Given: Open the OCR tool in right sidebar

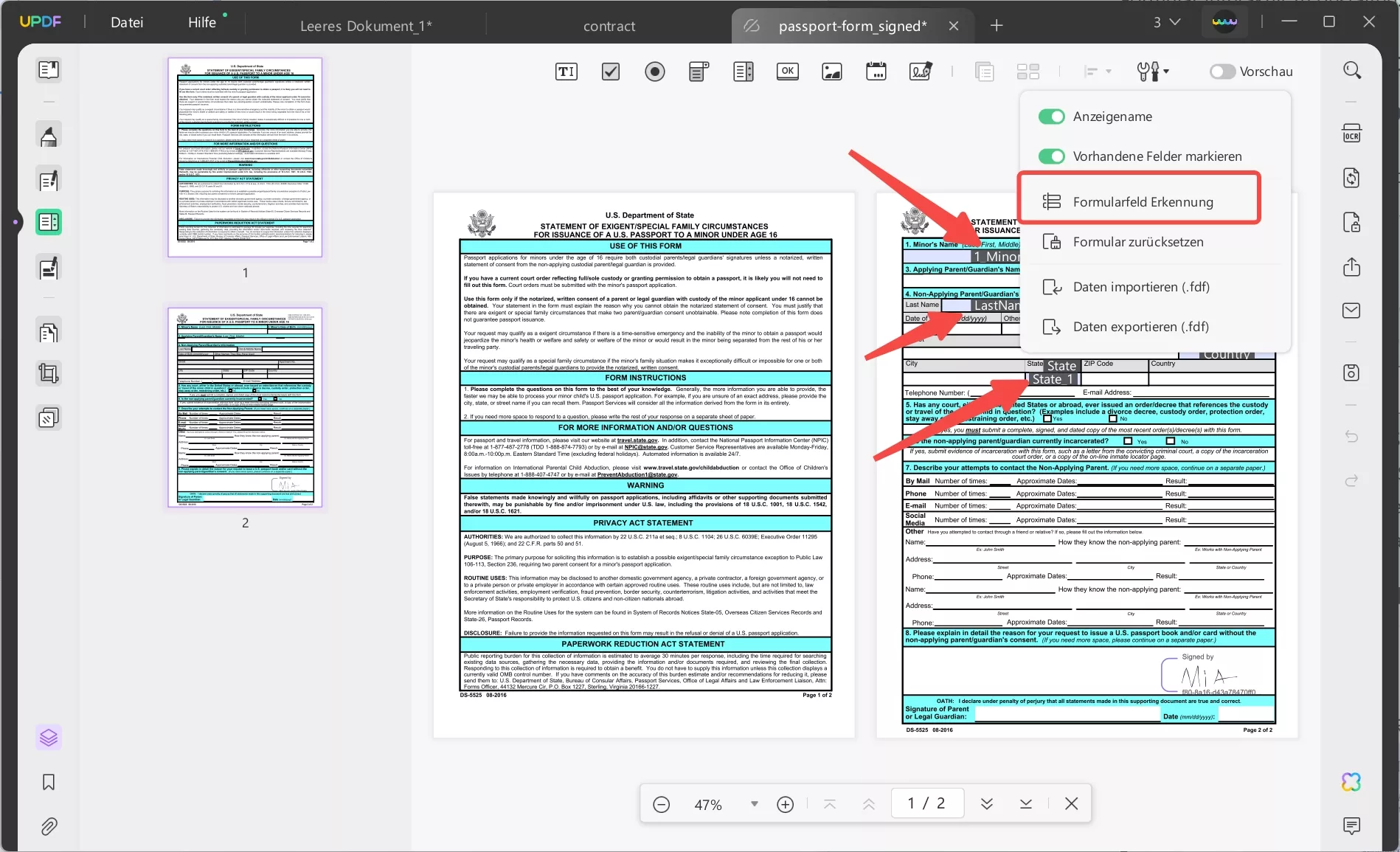Looking at the screenshot, I should [x=1352, y=134].
